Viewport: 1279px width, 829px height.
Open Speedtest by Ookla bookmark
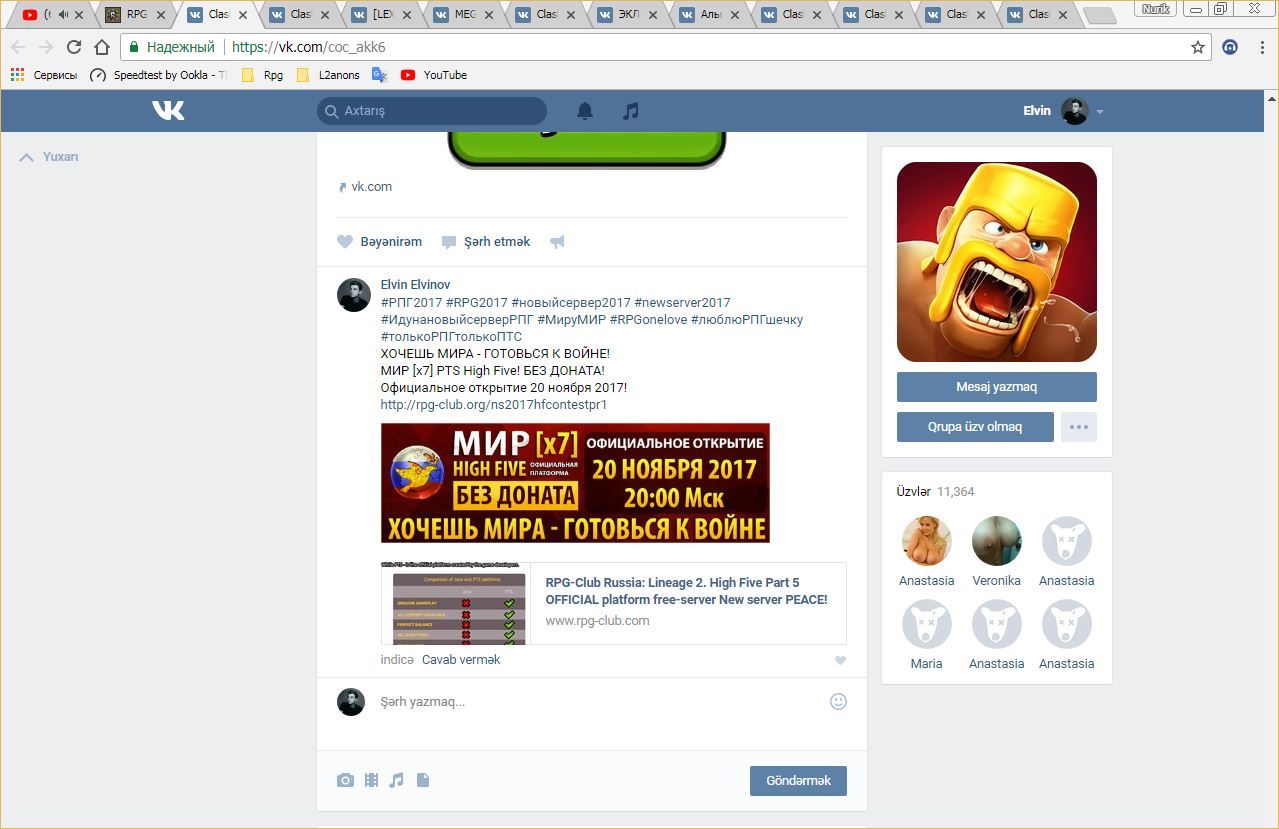(x=158, y=75)
